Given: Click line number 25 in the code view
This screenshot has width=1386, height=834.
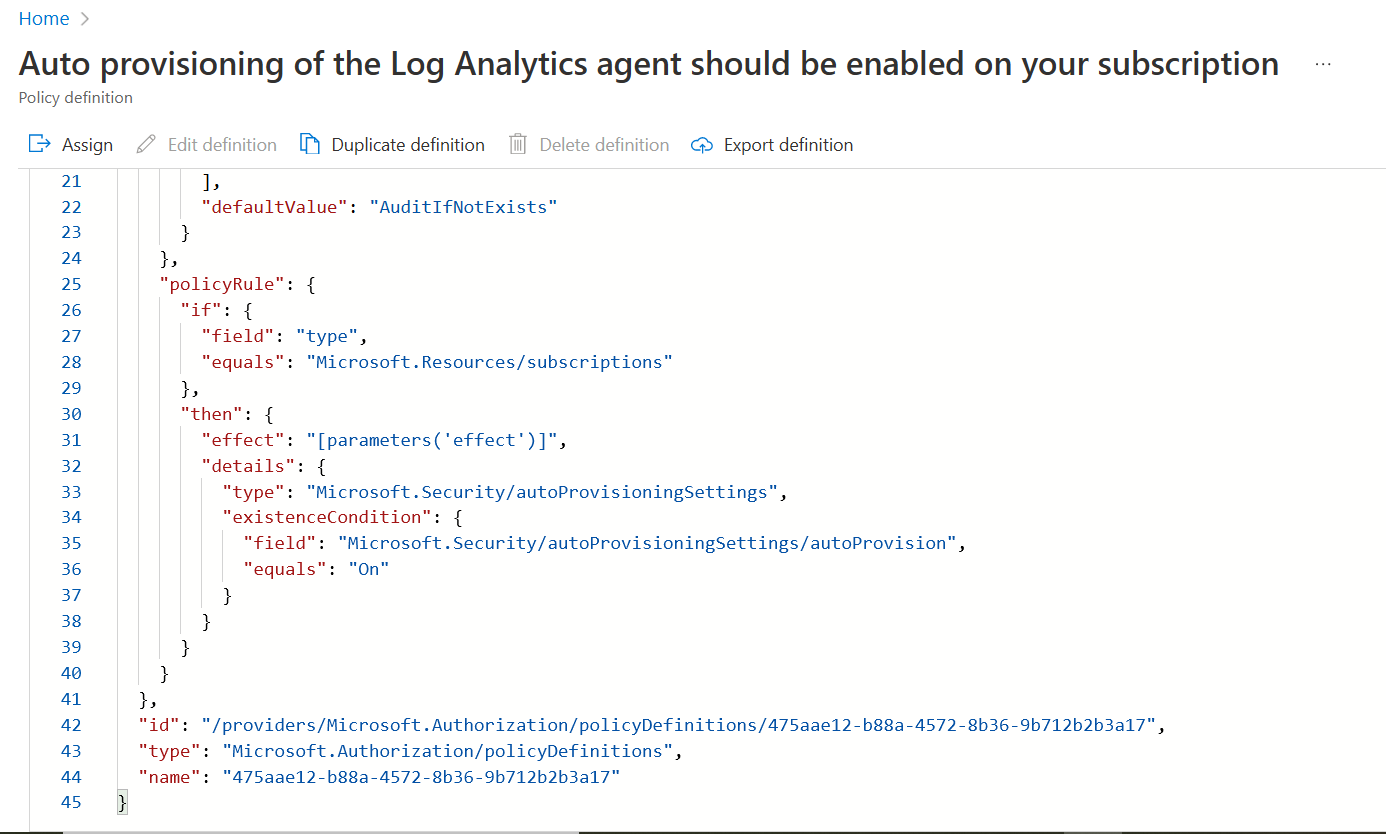Looking at the screenshot, I should [x=71, y=284].
